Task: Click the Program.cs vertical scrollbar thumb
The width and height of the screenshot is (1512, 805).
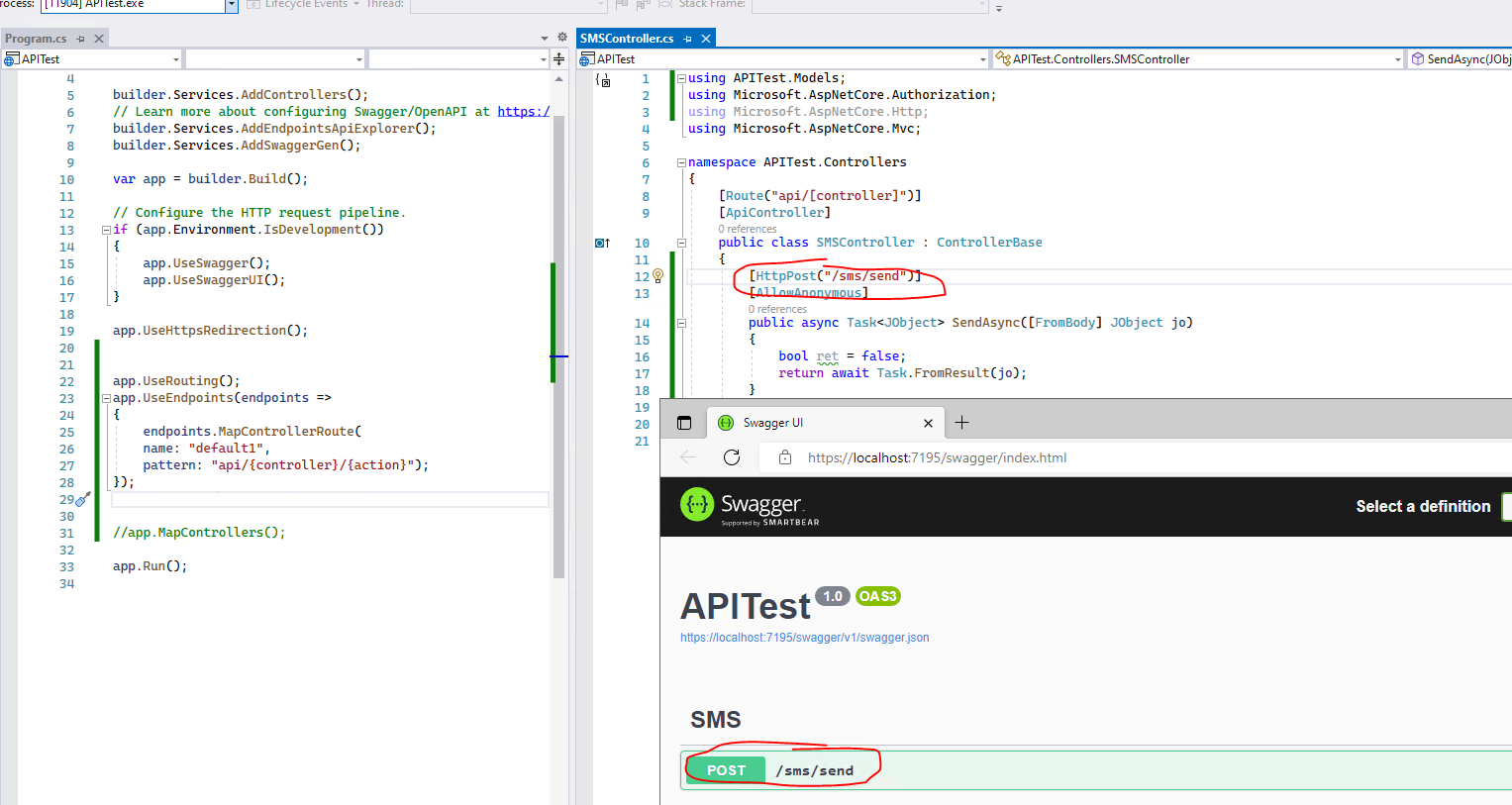Action: [x=558, y=347]
